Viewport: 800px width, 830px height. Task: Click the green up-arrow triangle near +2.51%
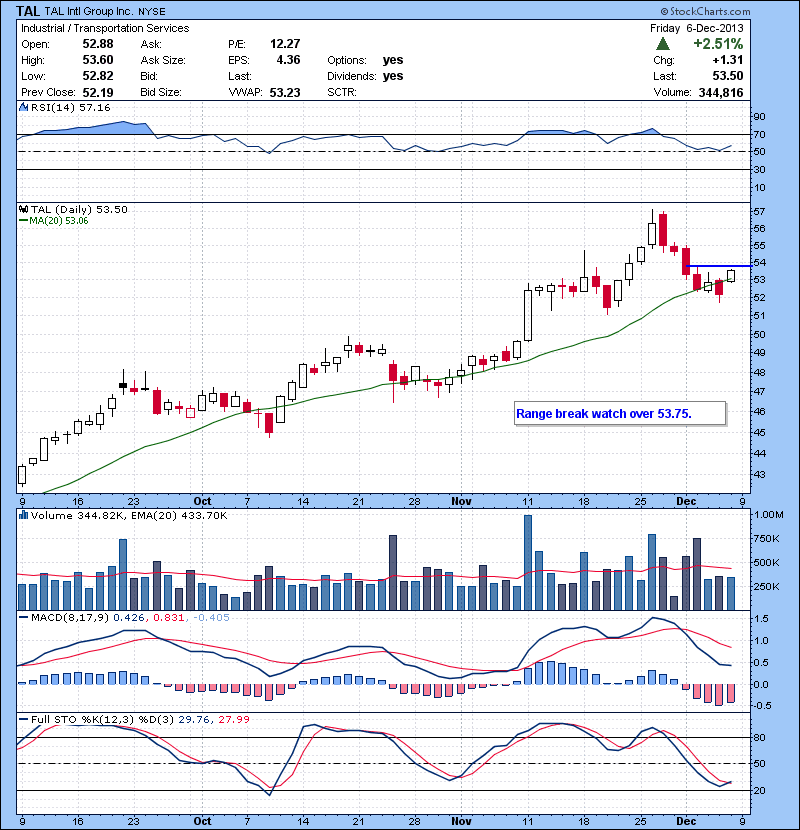662,44
